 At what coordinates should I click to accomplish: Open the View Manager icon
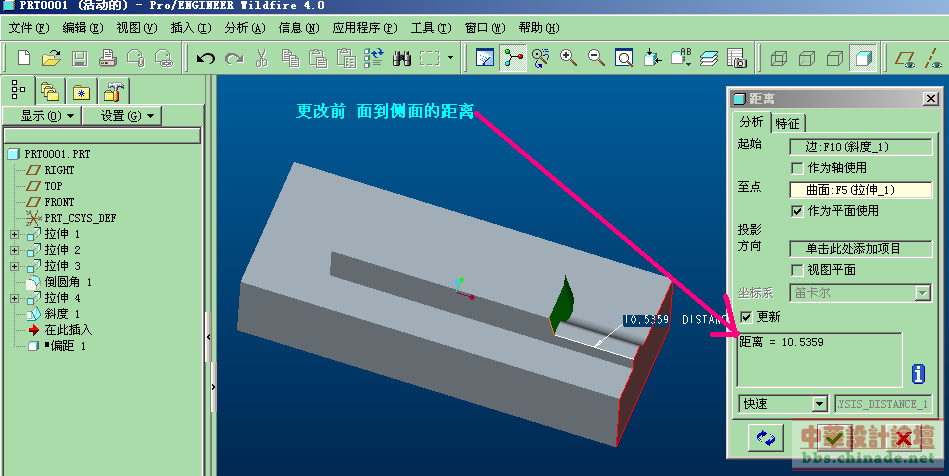click(737, 58)
